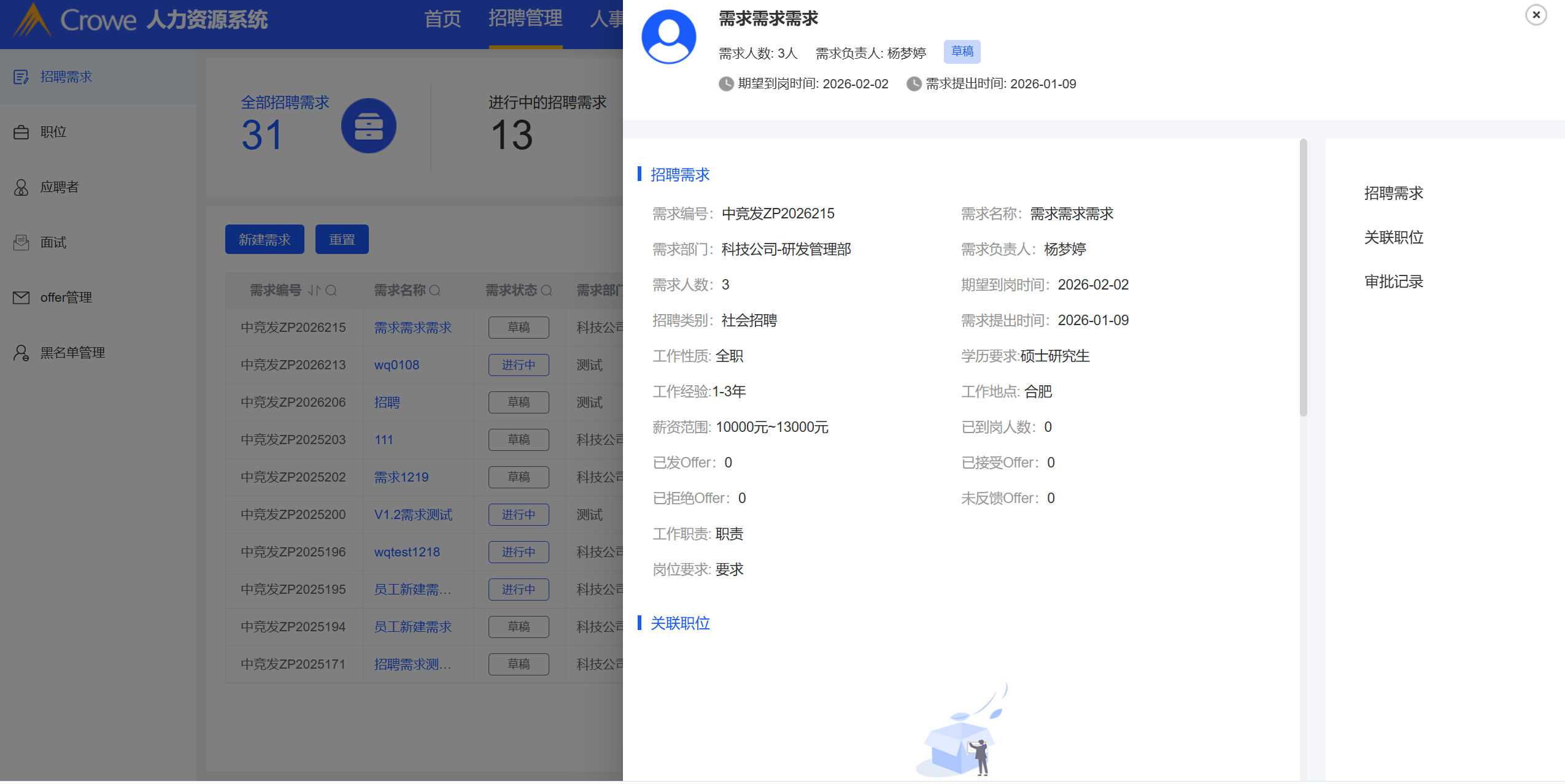
Task: Jump to 审批记录 in right anchor list
Action: pos(1393,282)
